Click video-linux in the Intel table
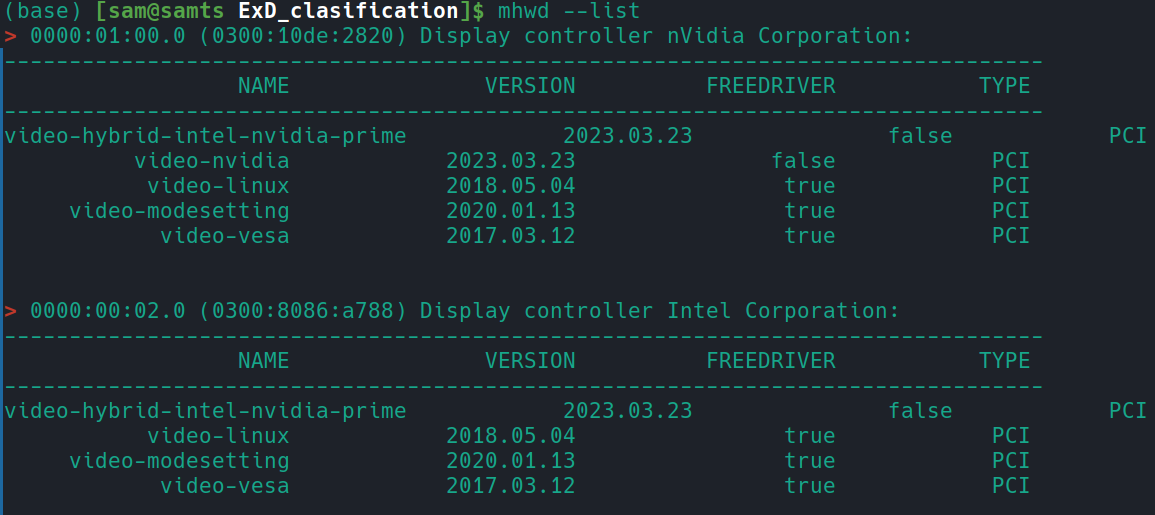This screenshot has width=1155, height=515. pyautogui.click(x=219, y=436)
